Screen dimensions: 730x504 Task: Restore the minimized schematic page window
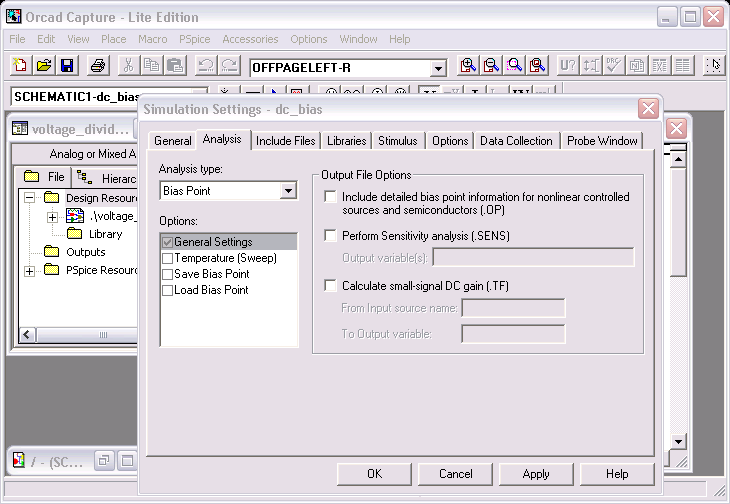pos(104,461)
